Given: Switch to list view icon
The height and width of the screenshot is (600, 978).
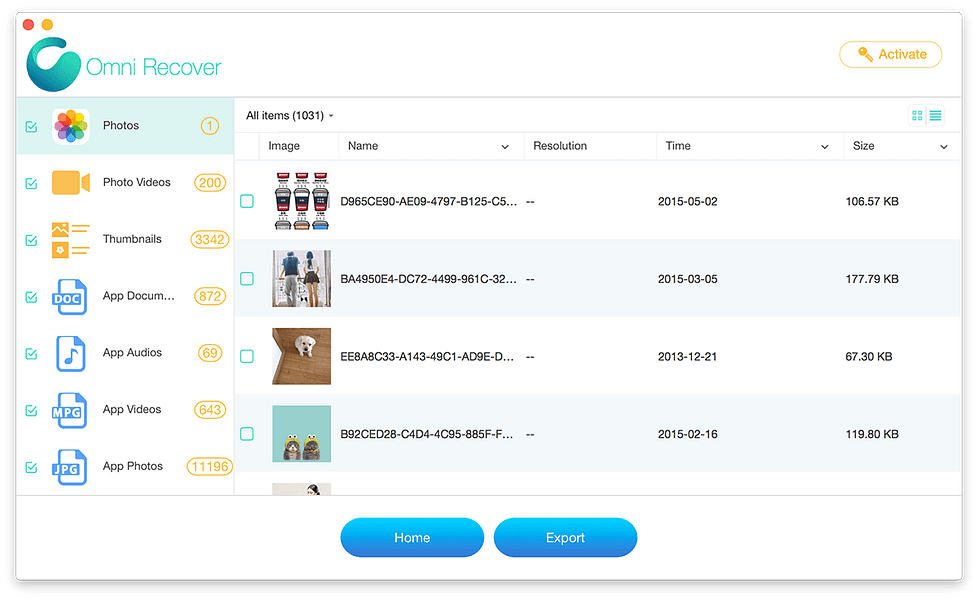Looking at the screenshot, I should pos(935,115).
